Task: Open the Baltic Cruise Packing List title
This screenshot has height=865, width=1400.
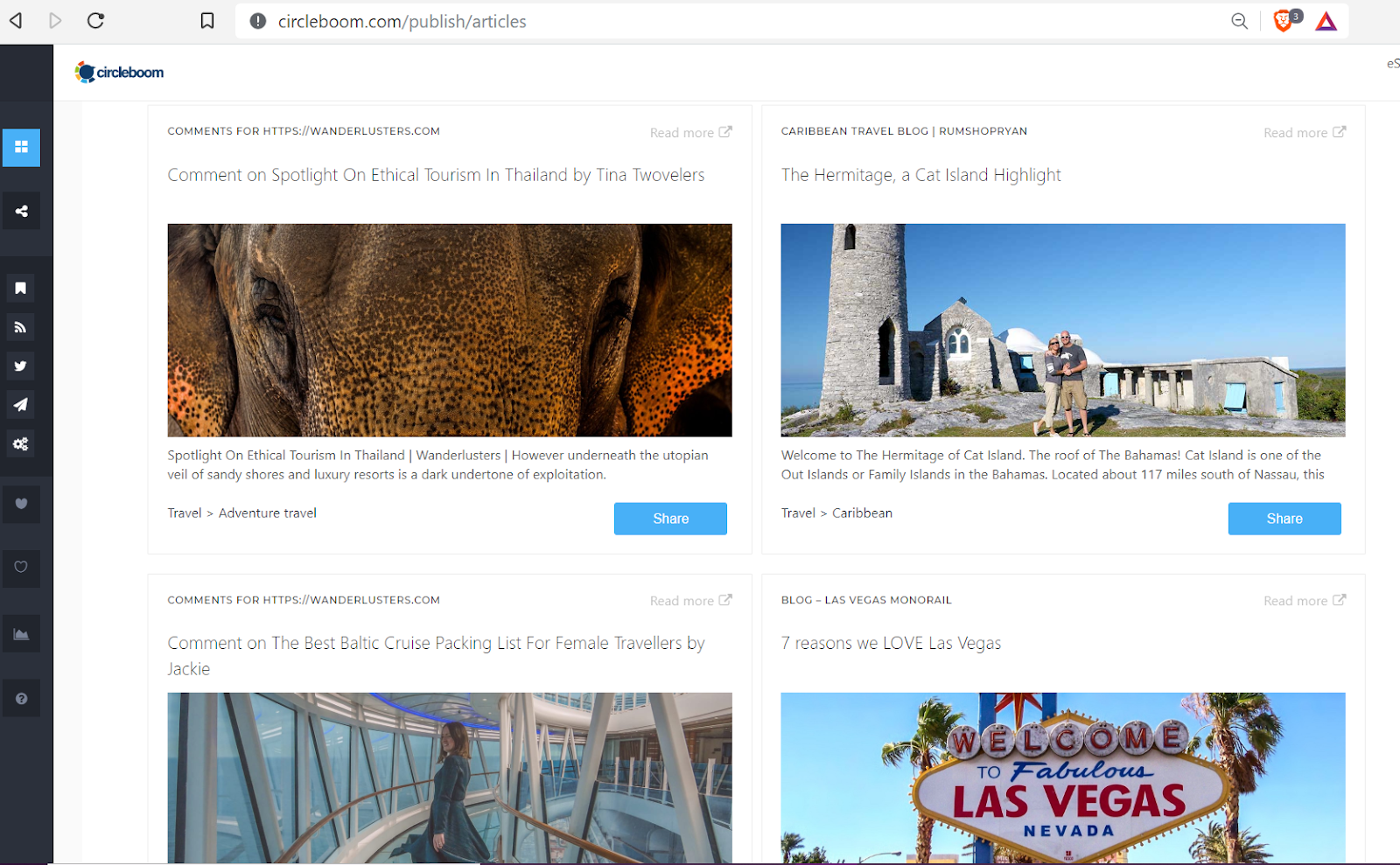Action: pos(436,656)
